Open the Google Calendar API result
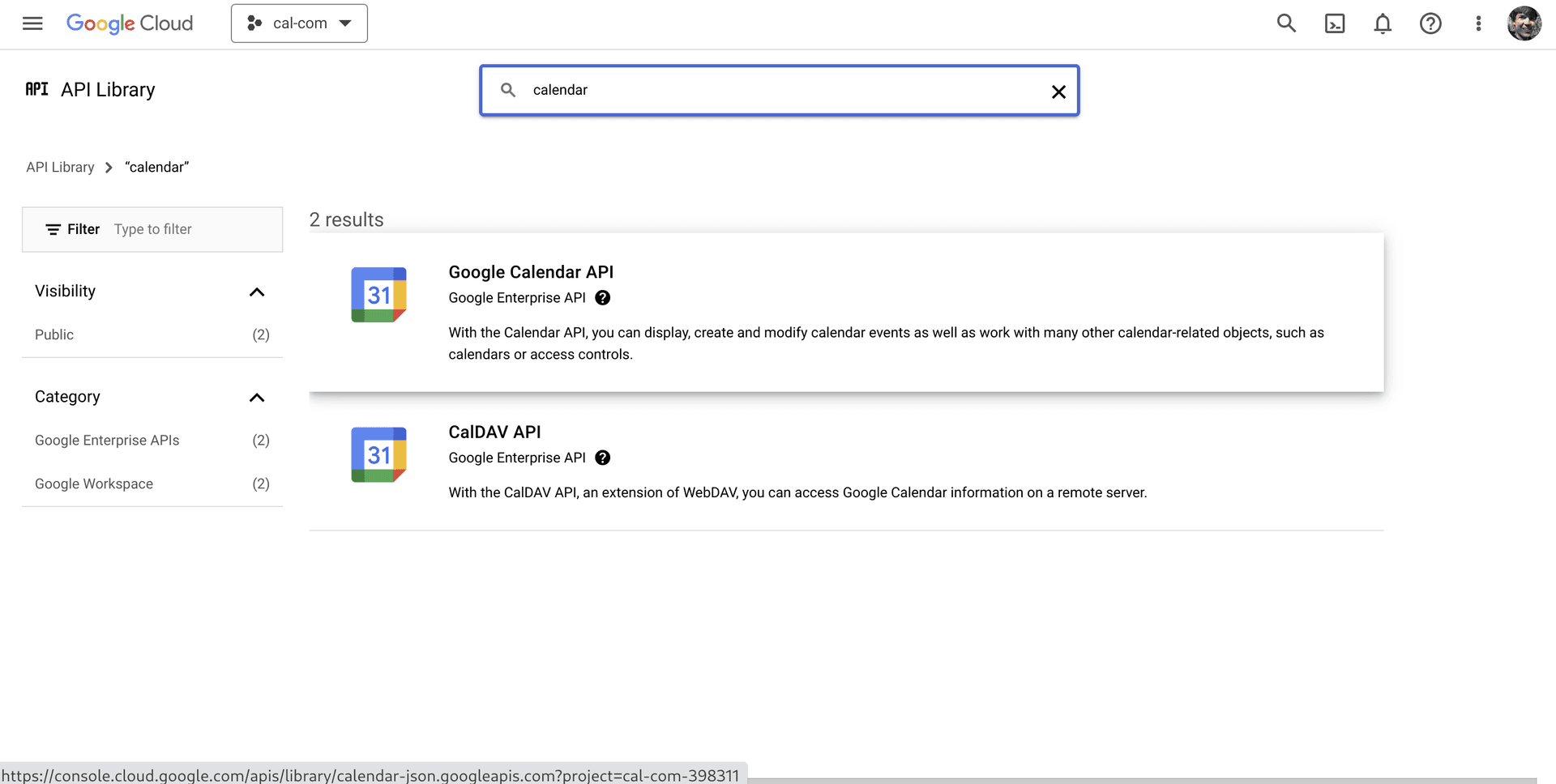Image resolution: width=1556 pixels, height=784 pixels. click(531, 272)
